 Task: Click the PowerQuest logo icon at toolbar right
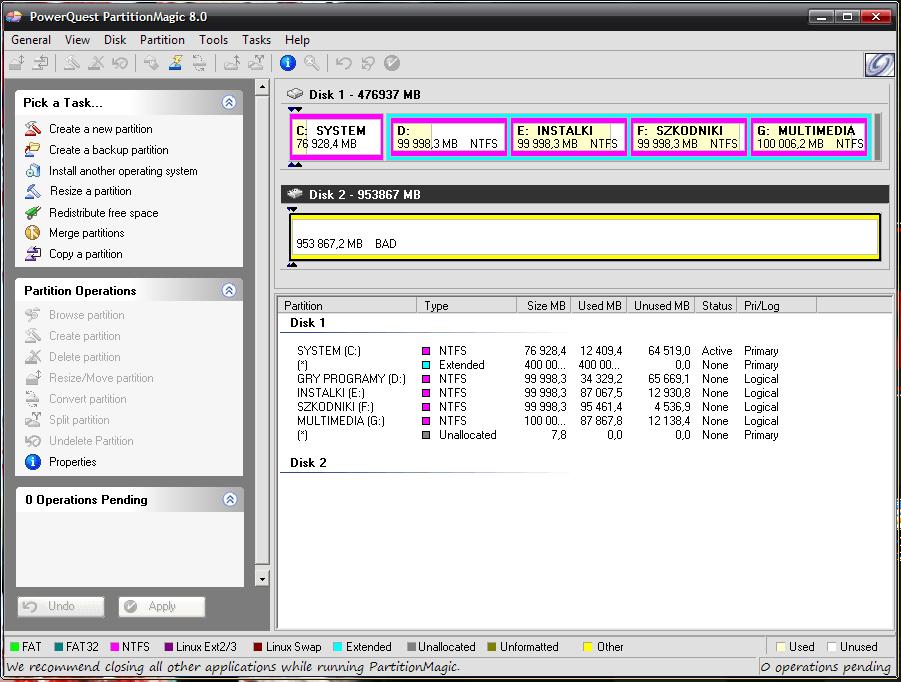[879, 64]
